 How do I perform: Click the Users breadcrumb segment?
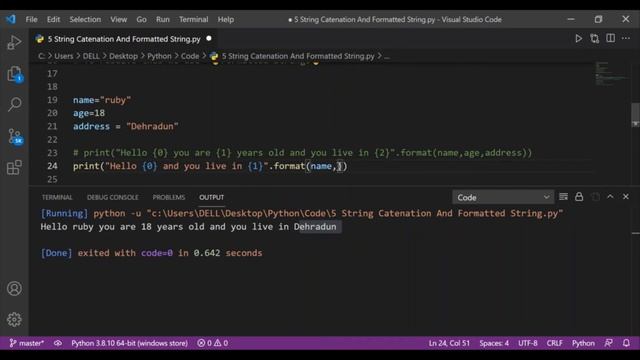click(64, 56)
